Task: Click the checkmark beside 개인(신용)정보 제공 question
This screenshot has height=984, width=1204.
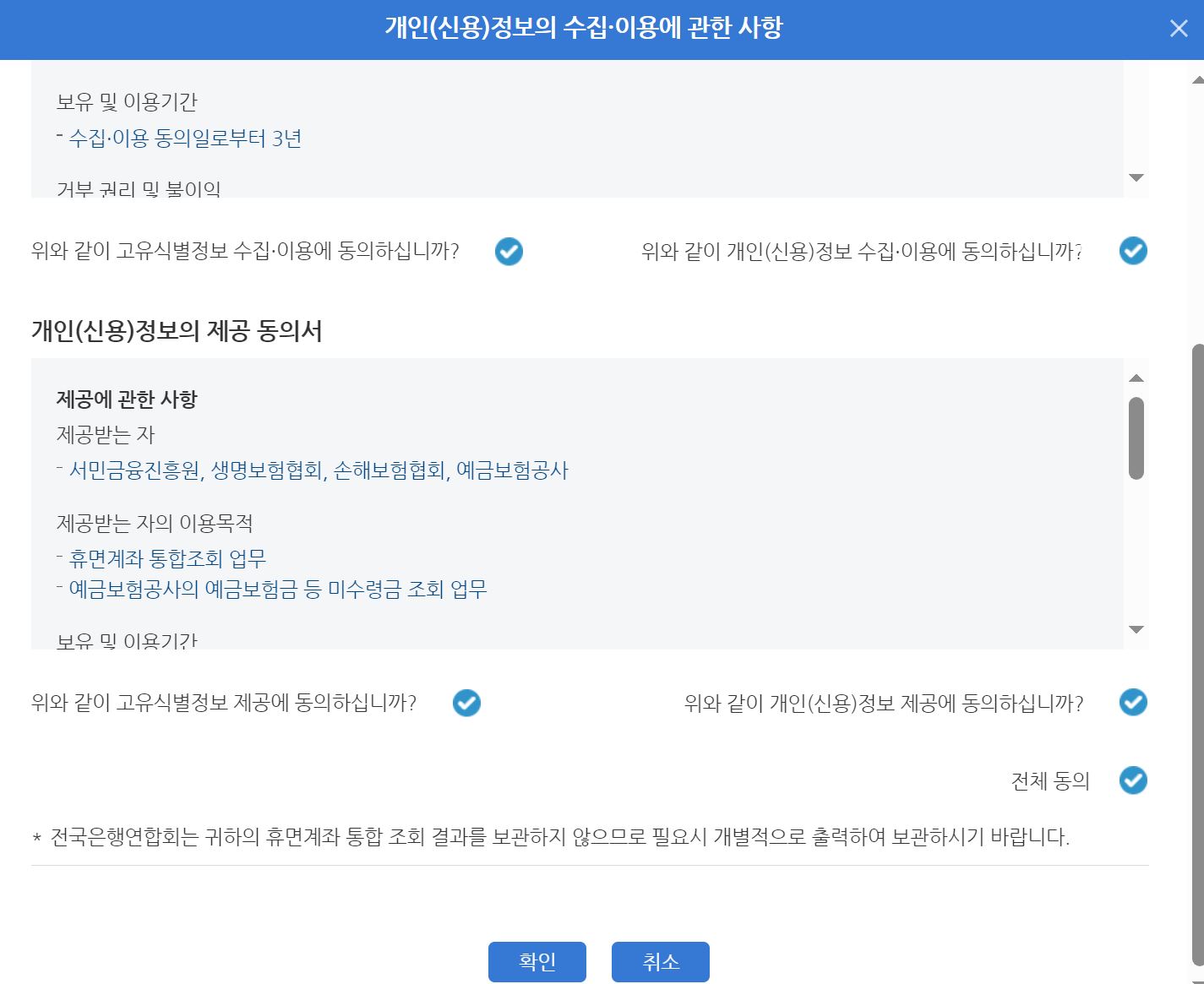Action: click(x=1132, y=702)
